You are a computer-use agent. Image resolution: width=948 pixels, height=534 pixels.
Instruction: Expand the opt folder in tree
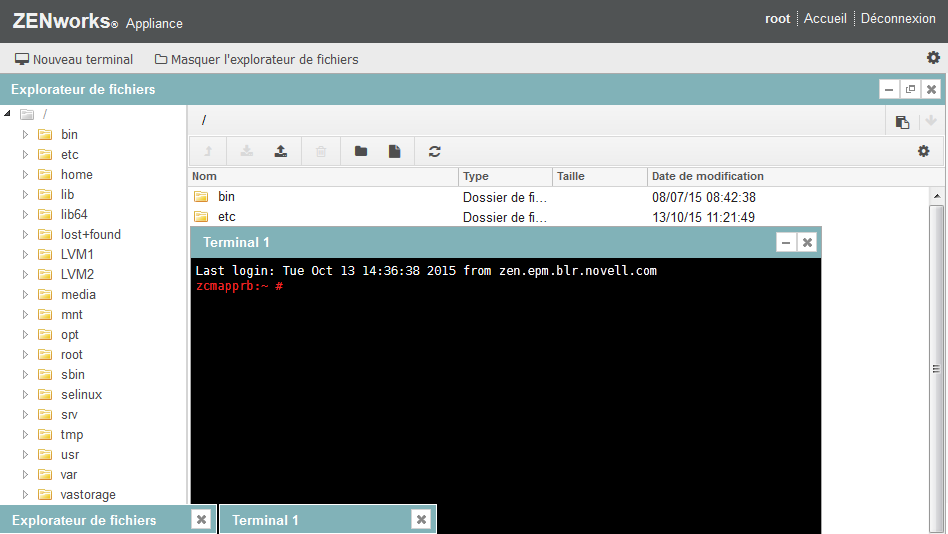point(25,334)
